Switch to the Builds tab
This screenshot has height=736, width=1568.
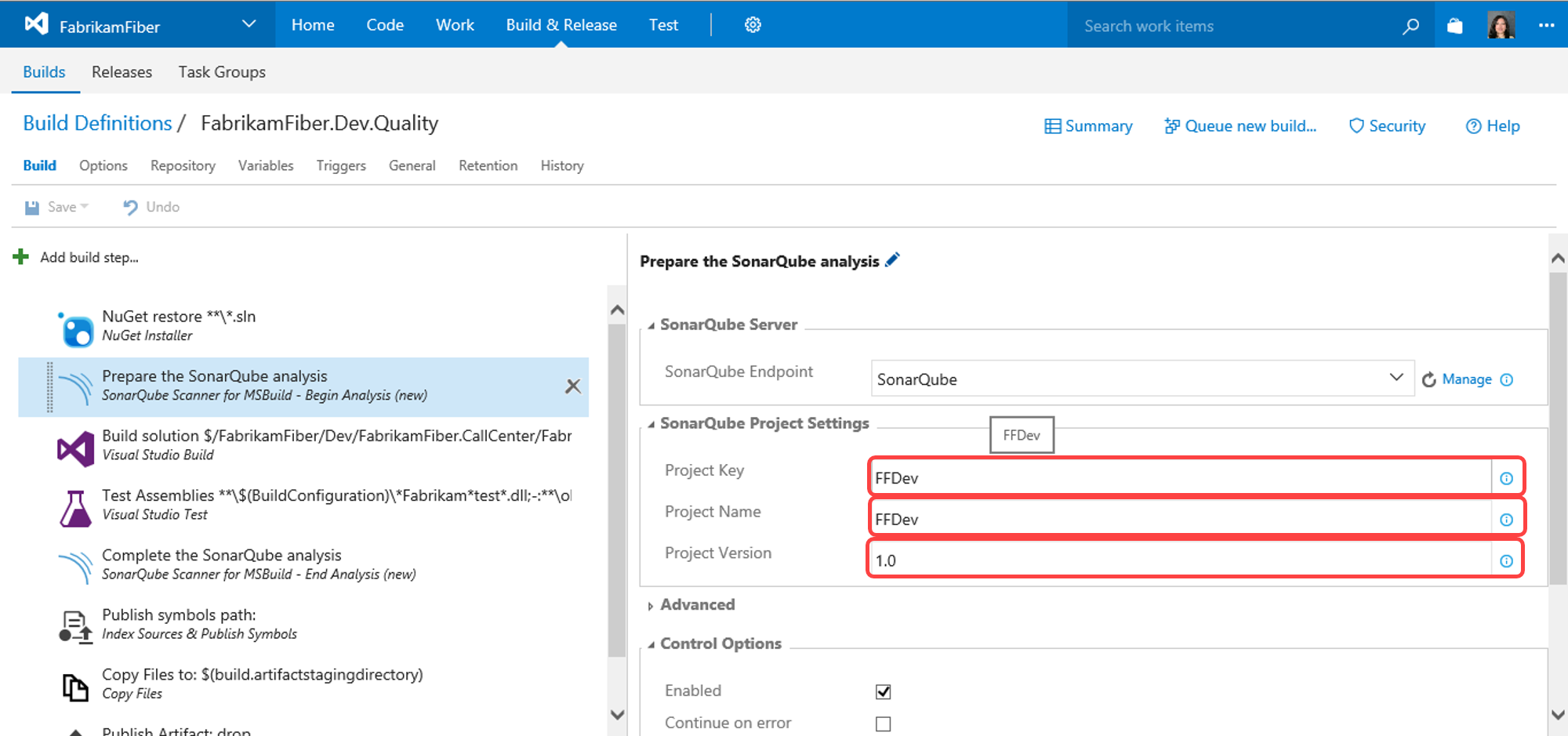pyautogui.click(x=44, y=72)
